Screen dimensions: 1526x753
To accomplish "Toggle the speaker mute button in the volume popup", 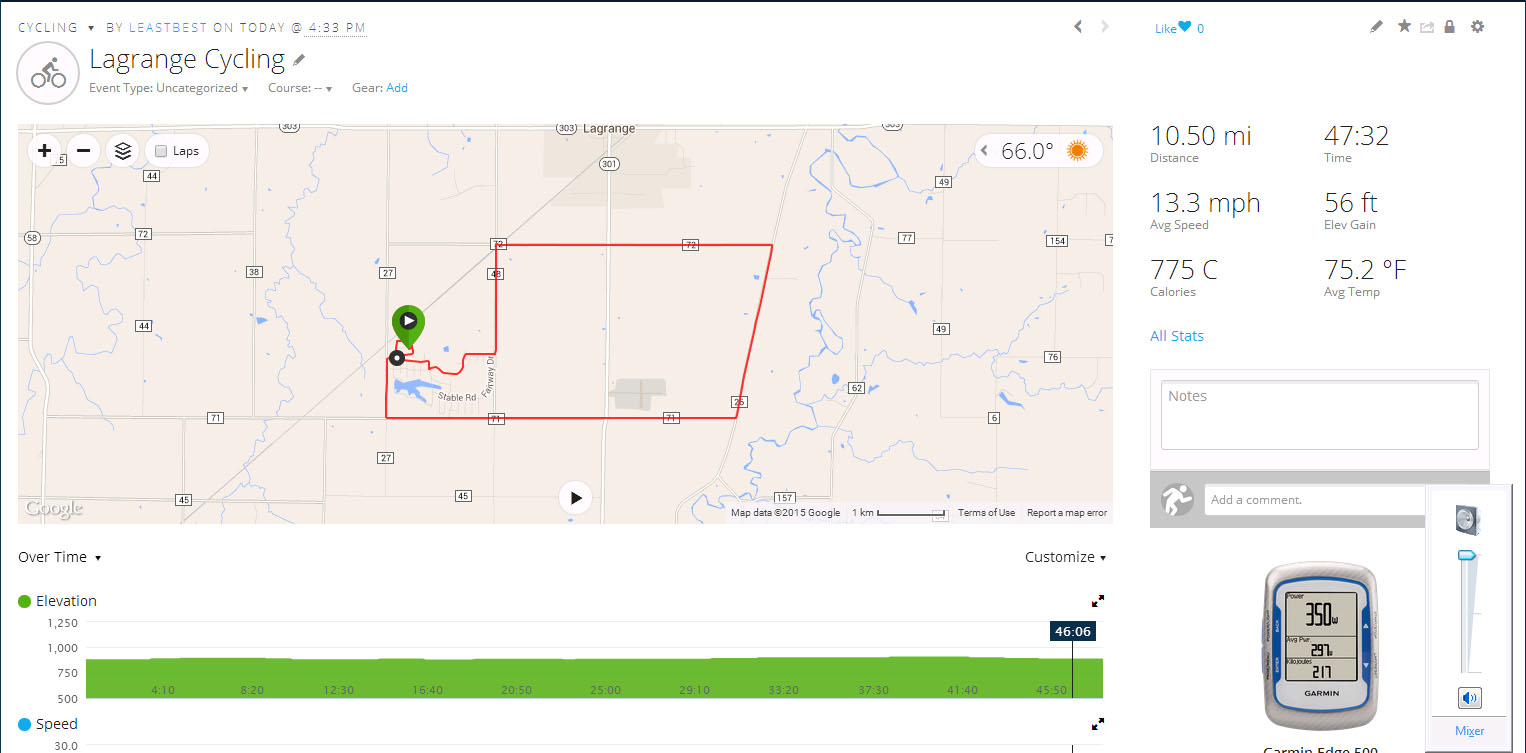I will [x=1469, y=698].
